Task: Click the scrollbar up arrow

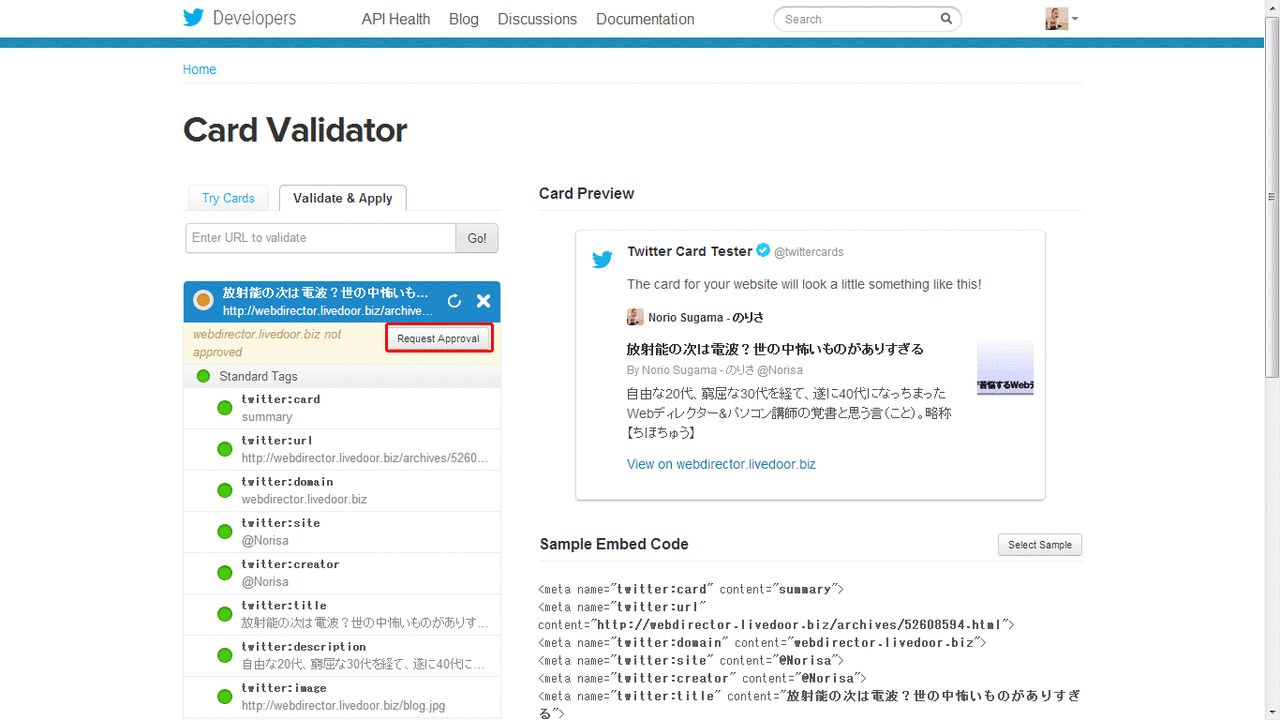Action: (1272, 8)
